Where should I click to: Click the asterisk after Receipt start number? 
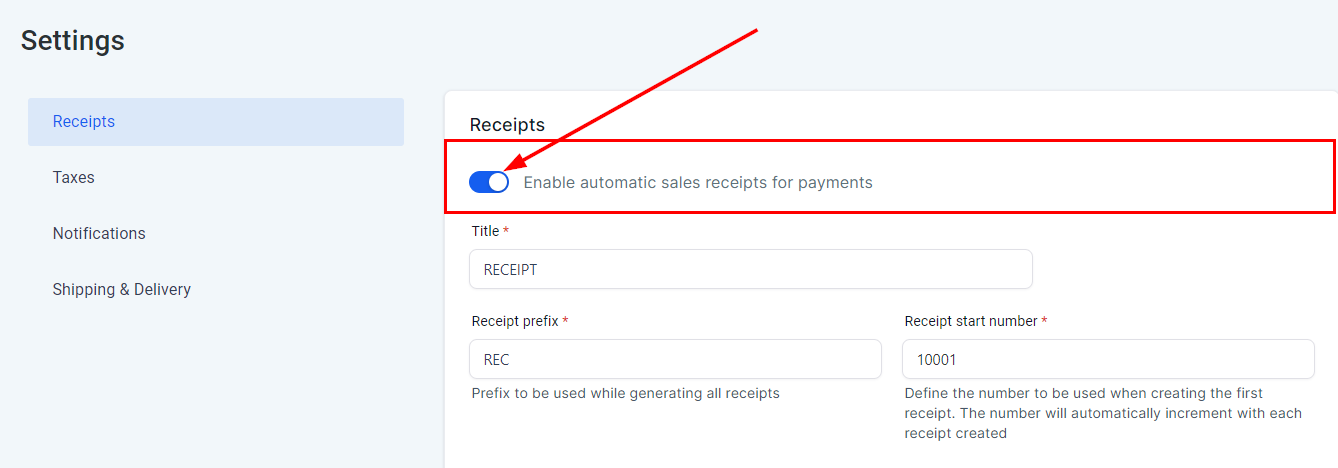(1045, 321)
